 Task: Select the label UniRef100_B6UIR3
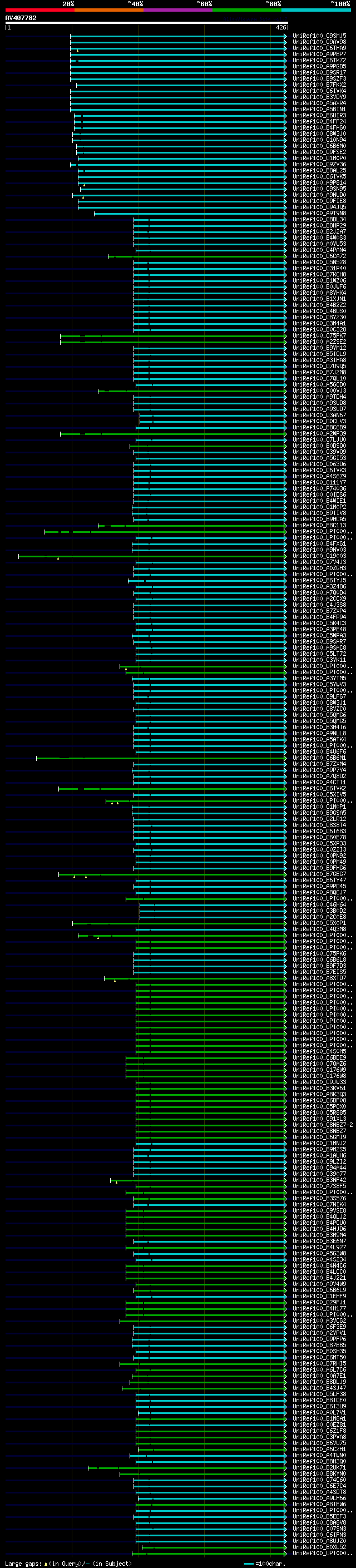point(319,115)
